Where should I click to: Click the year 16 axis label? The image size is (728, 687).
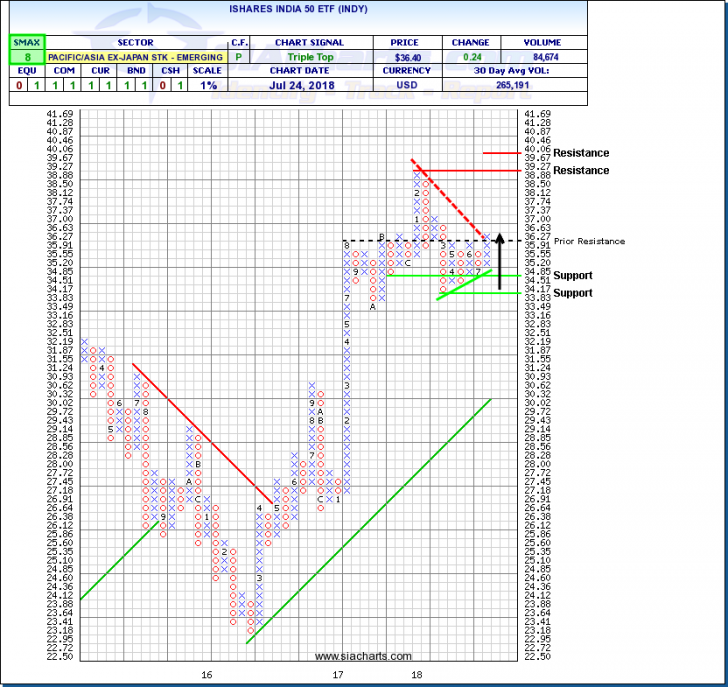point(207,676)
